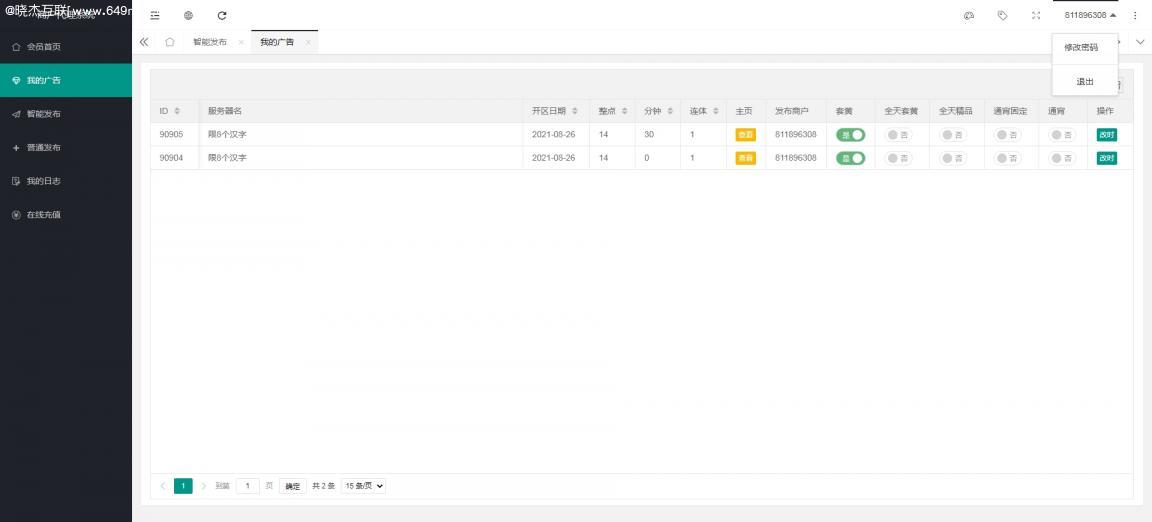Enable 通宵固定 switch for row 90905
This screenshot has height=522, width=1152.
point(1007,135)
